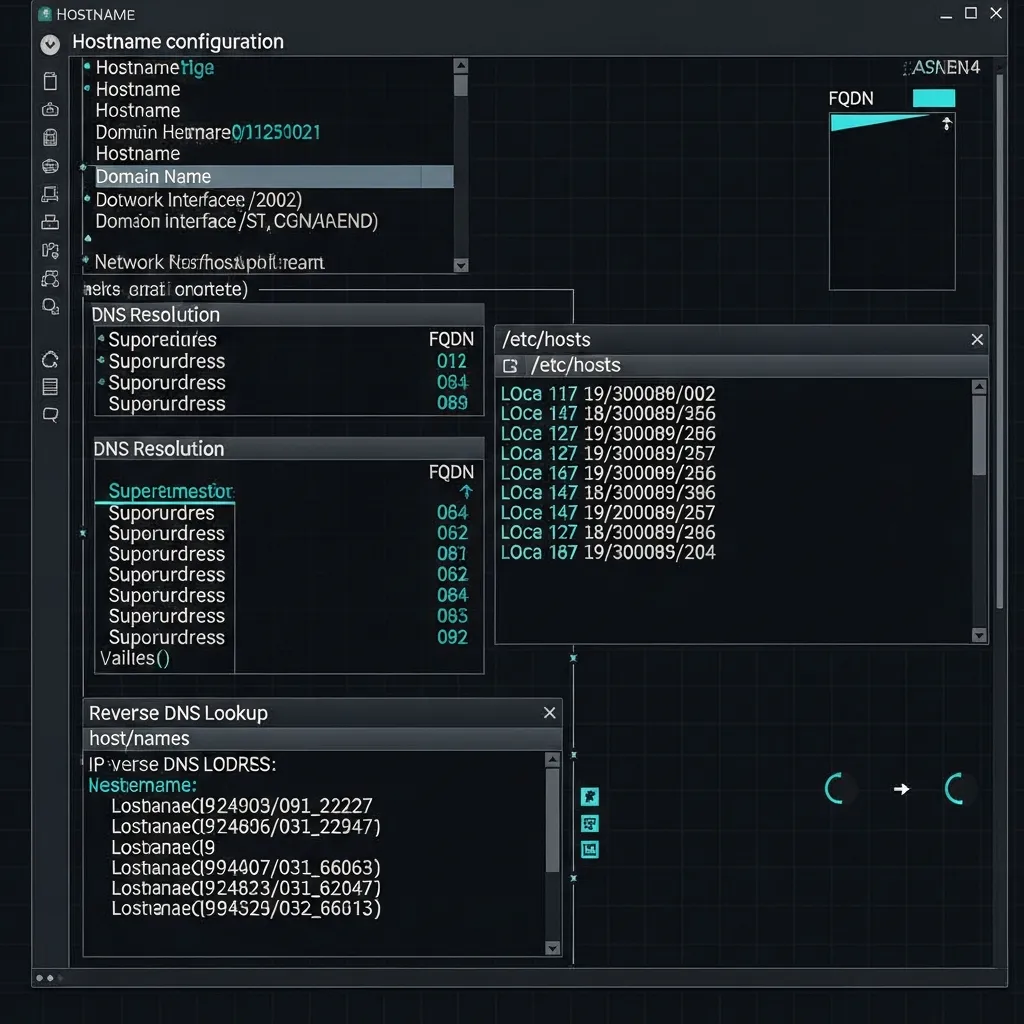Click the chat bubble icon at sidebar bottom
This screenshot has width=1024, height=1024.
(x=50, y=414)
